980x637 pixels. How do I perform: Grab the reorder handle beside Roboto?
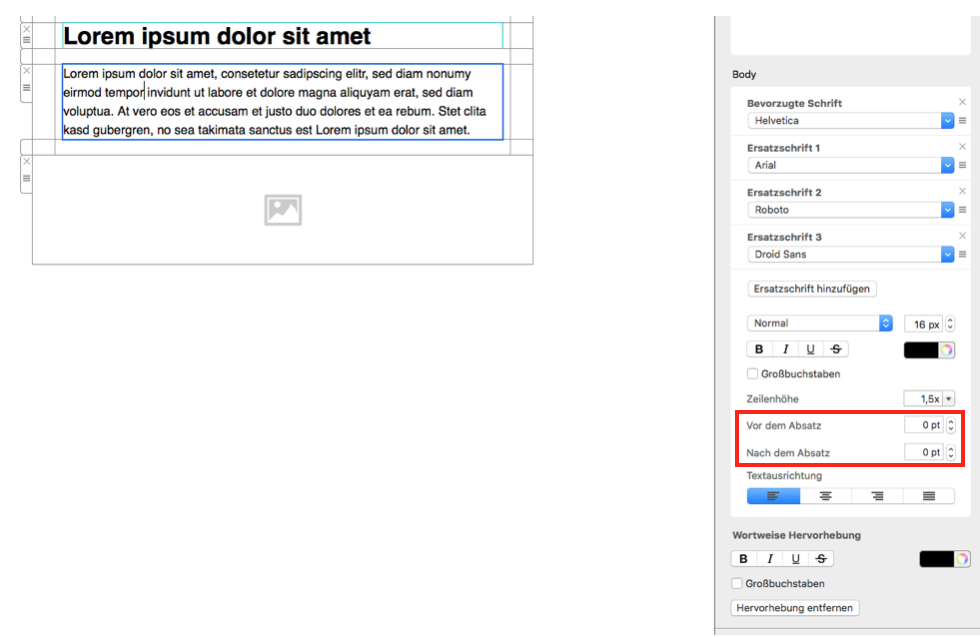coord(962,210)
